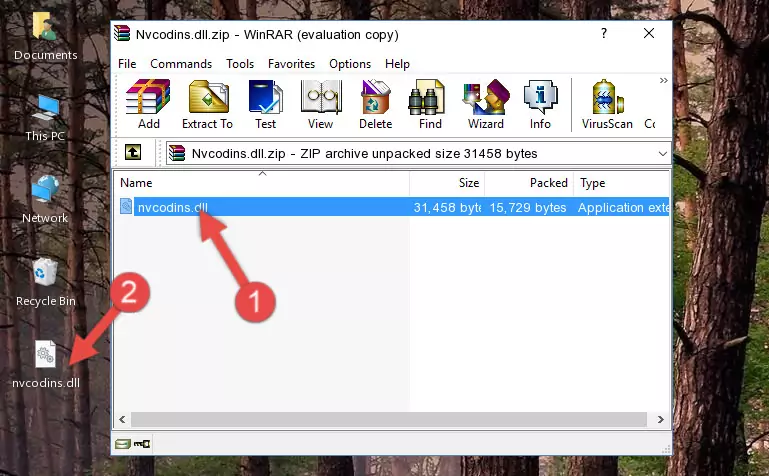Select the Recycle Bin desktop icon
The height and width of the screenshot is (476, 769).
click(x=46, y=283)
